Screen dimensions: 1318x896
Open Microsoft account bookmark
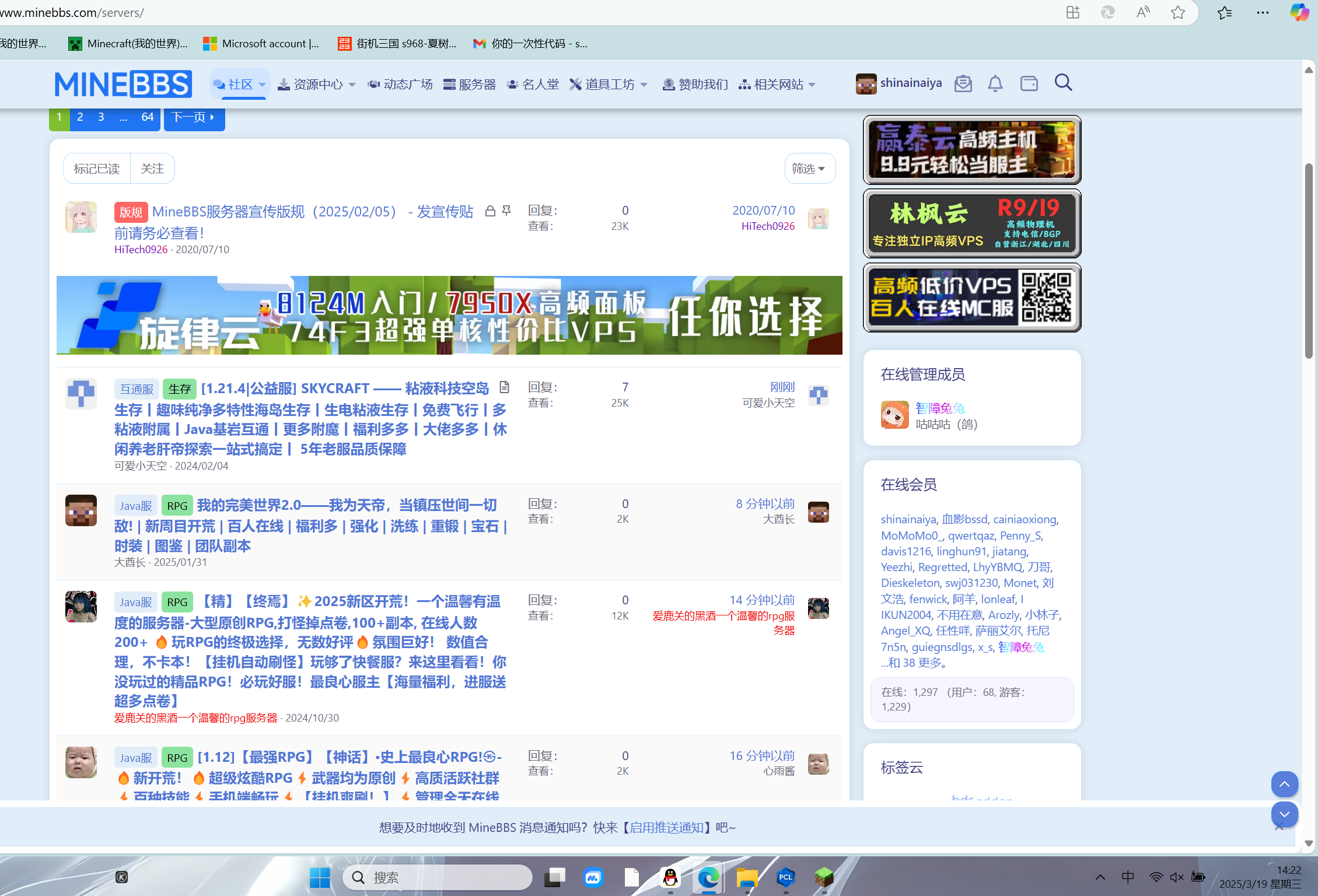[x=261, y=43]
